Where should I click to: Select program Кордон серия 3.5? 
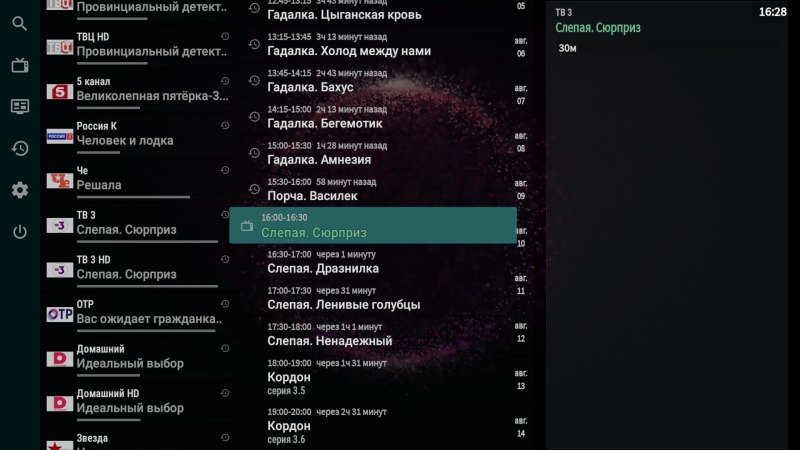click(289, 383)
